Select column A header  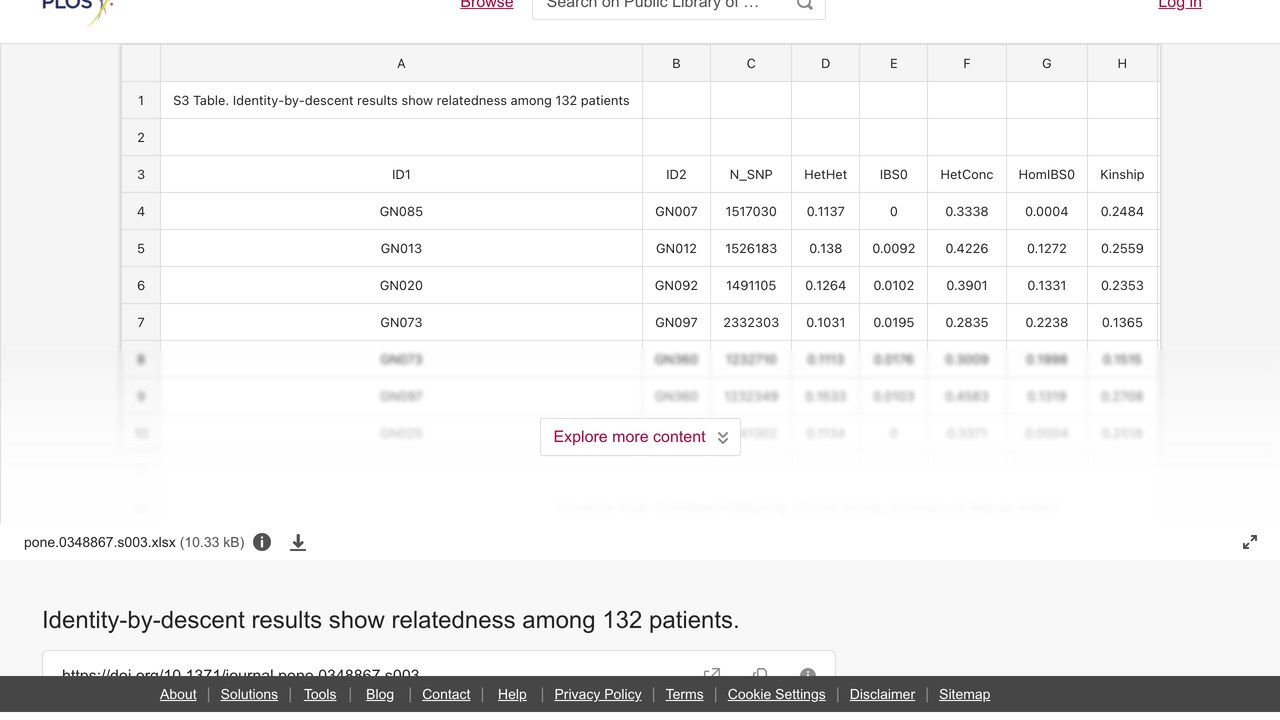click(401, 63)
